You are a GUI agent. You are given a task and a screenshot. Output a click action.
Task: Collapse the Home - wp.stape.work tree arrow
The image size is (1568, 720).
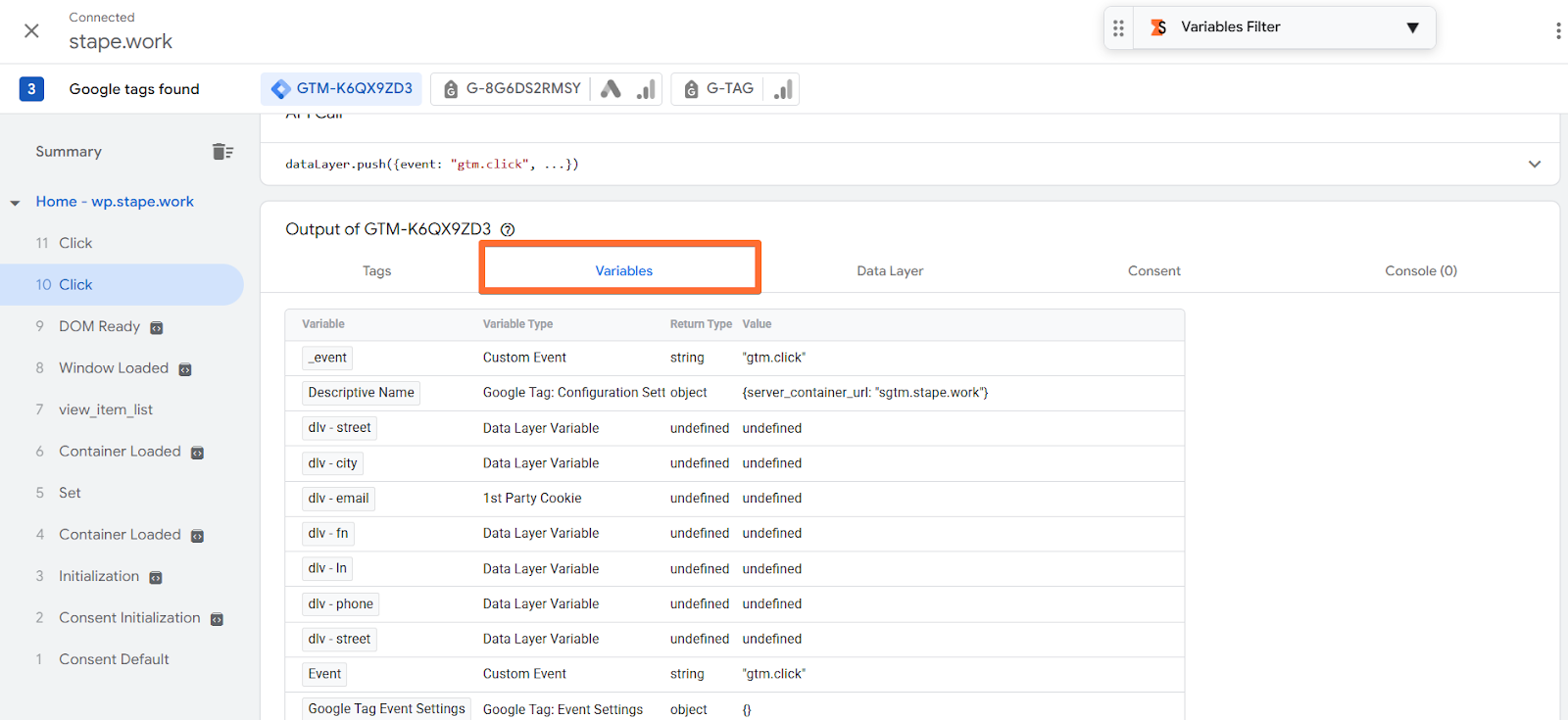coord(15,203)
